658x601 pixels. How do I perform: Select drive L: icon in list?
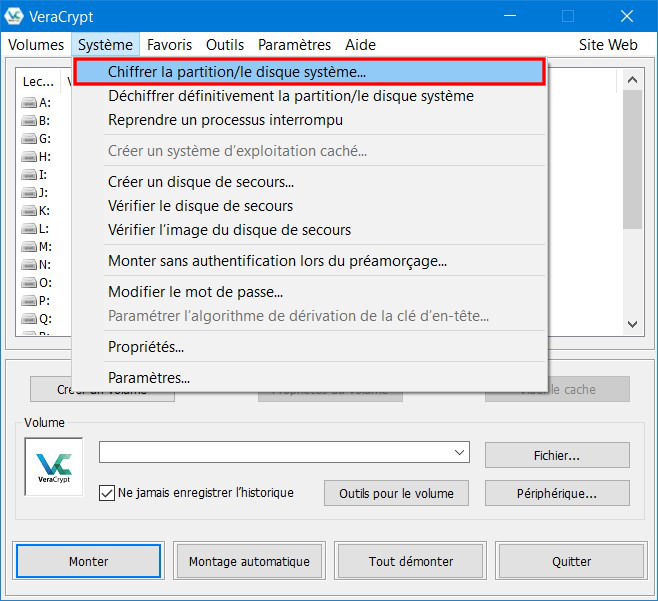pos(29,229)
